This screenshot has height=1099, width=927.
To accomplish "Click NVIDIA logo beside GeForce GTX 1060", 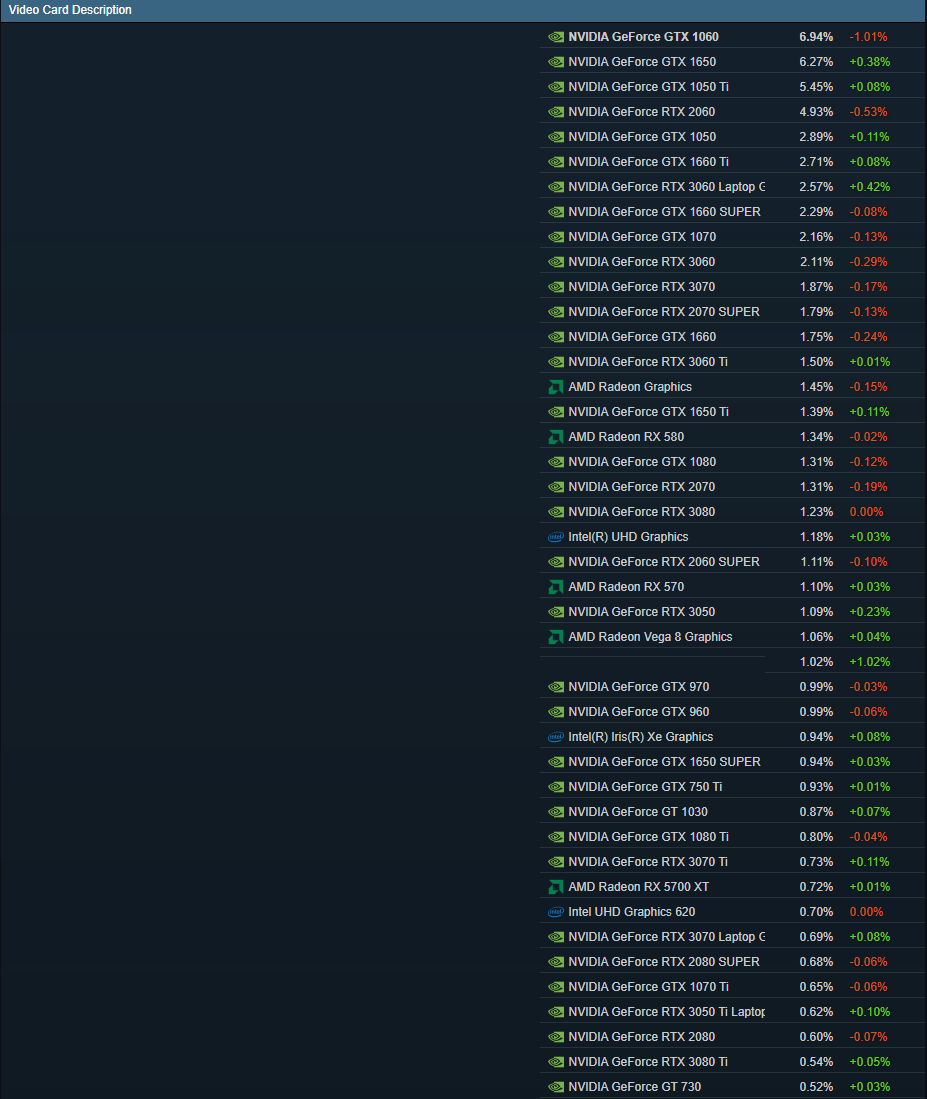I will [x=556, y=37].
